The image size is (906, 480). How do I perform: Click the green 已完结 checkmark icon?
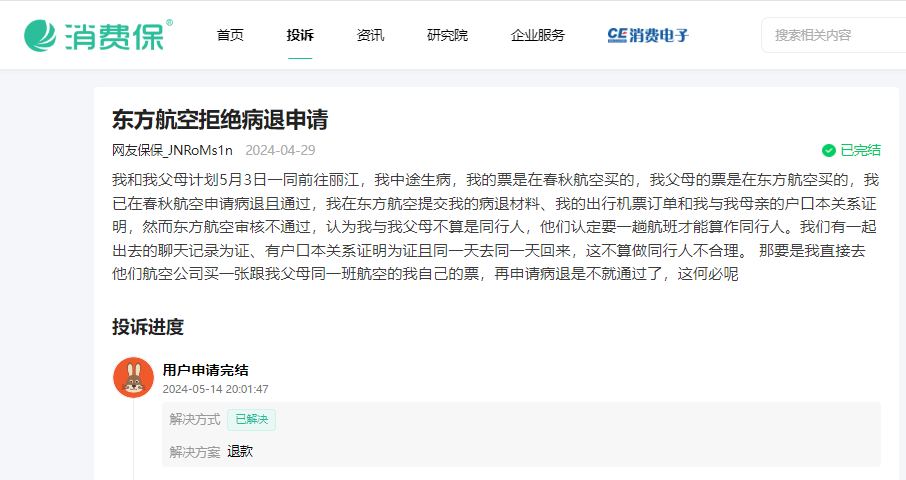[x=829, y=151]
